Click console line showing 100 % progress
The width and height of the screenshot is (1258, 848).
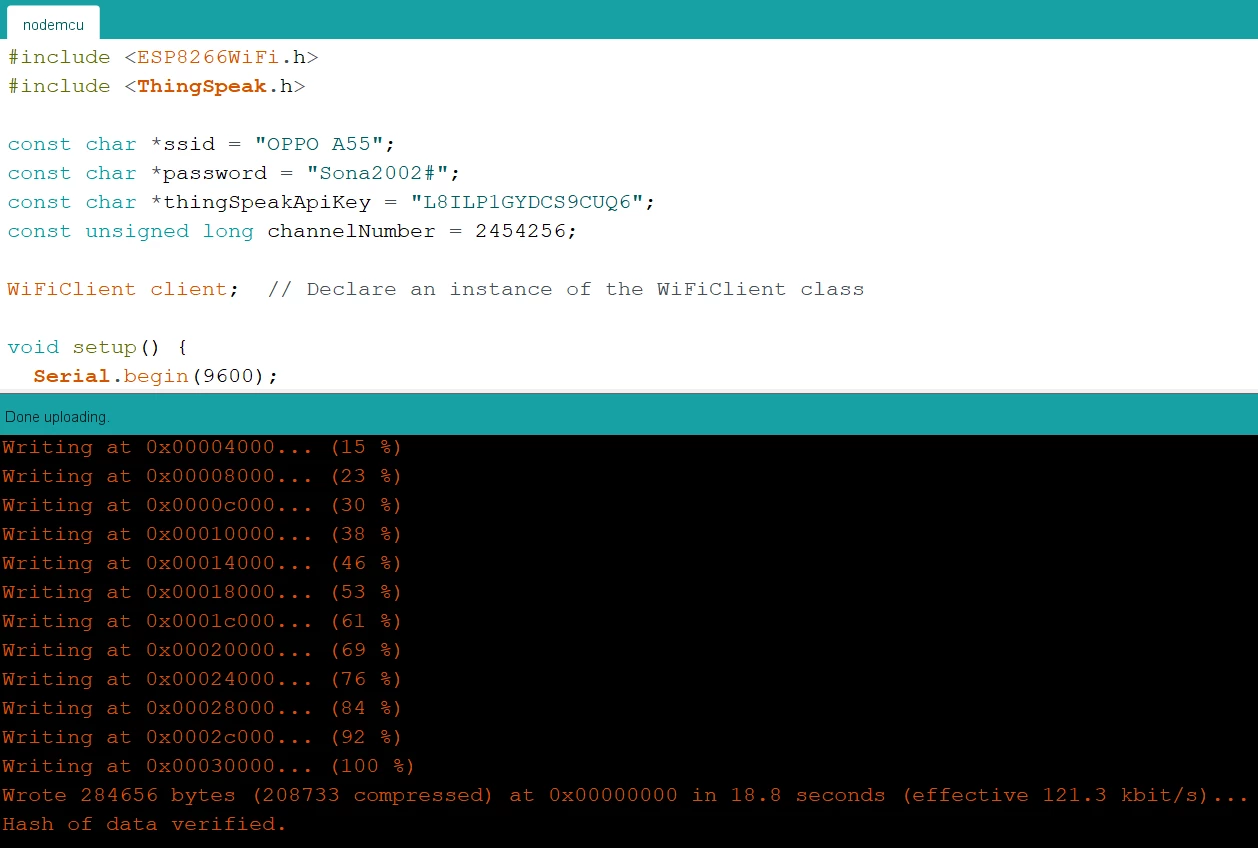coord(208,766)
